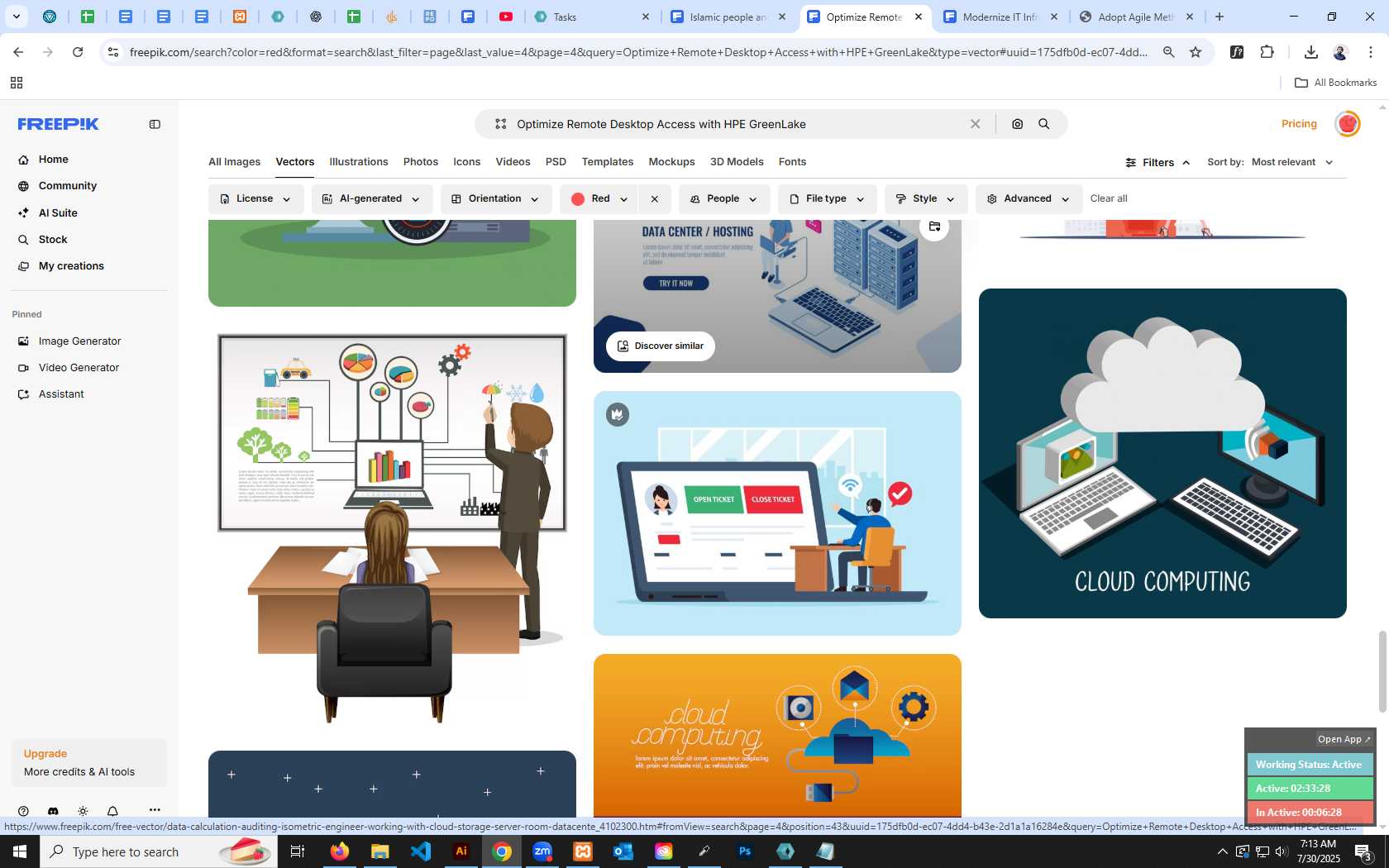Expand the People dropdown
Screen dimensions: 1389x868
click(x=724, y=199)
